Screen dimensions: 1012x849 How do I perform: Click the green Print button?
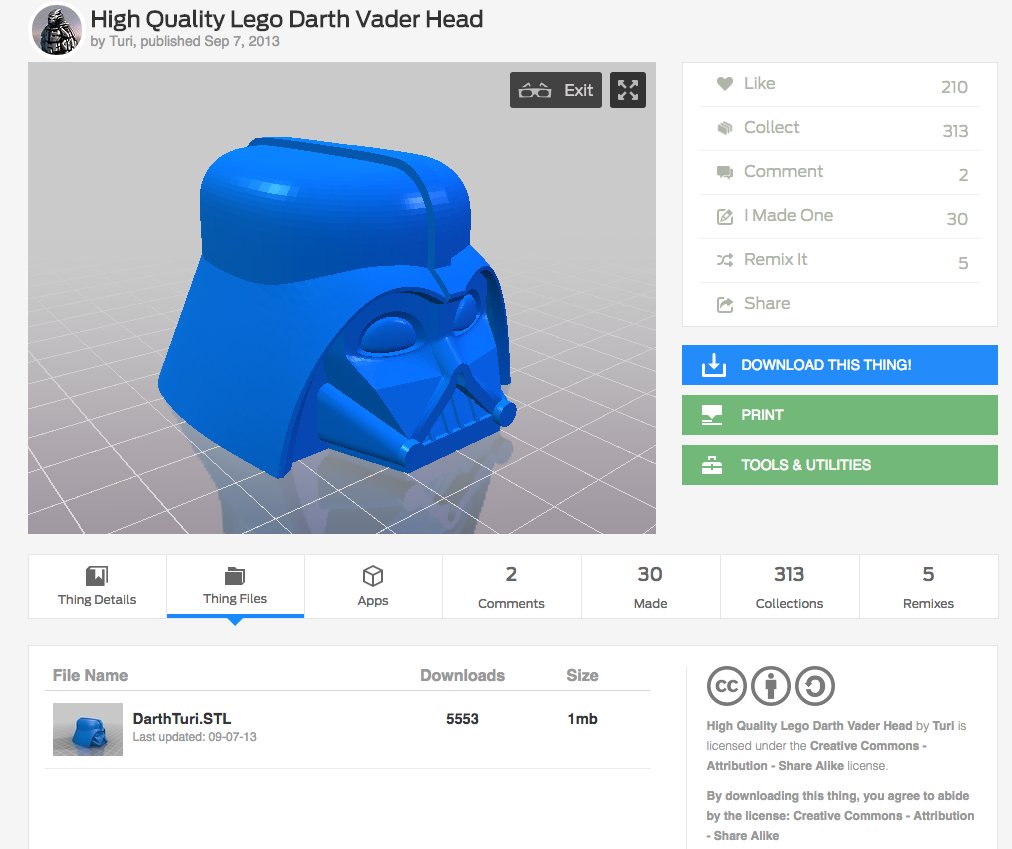pyautogui.click(x=840, y=415)
